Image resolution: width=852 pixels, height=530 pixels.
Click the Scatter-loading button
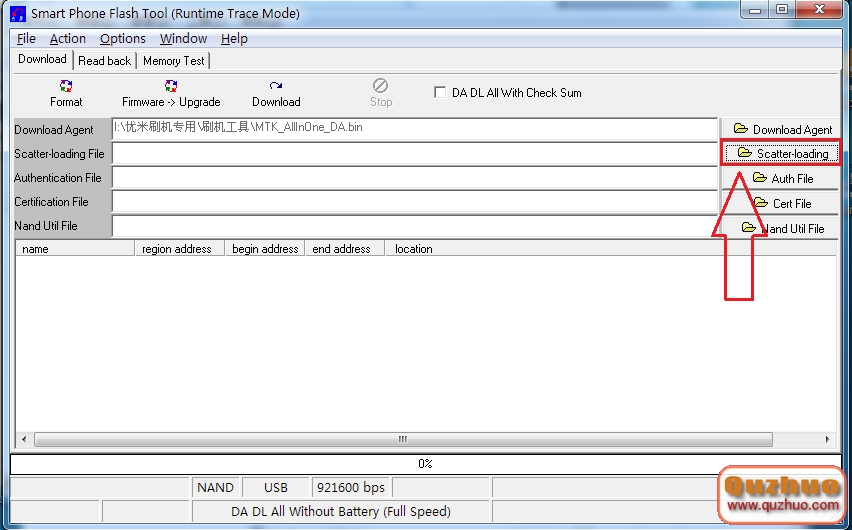click(x=782, y=153)
